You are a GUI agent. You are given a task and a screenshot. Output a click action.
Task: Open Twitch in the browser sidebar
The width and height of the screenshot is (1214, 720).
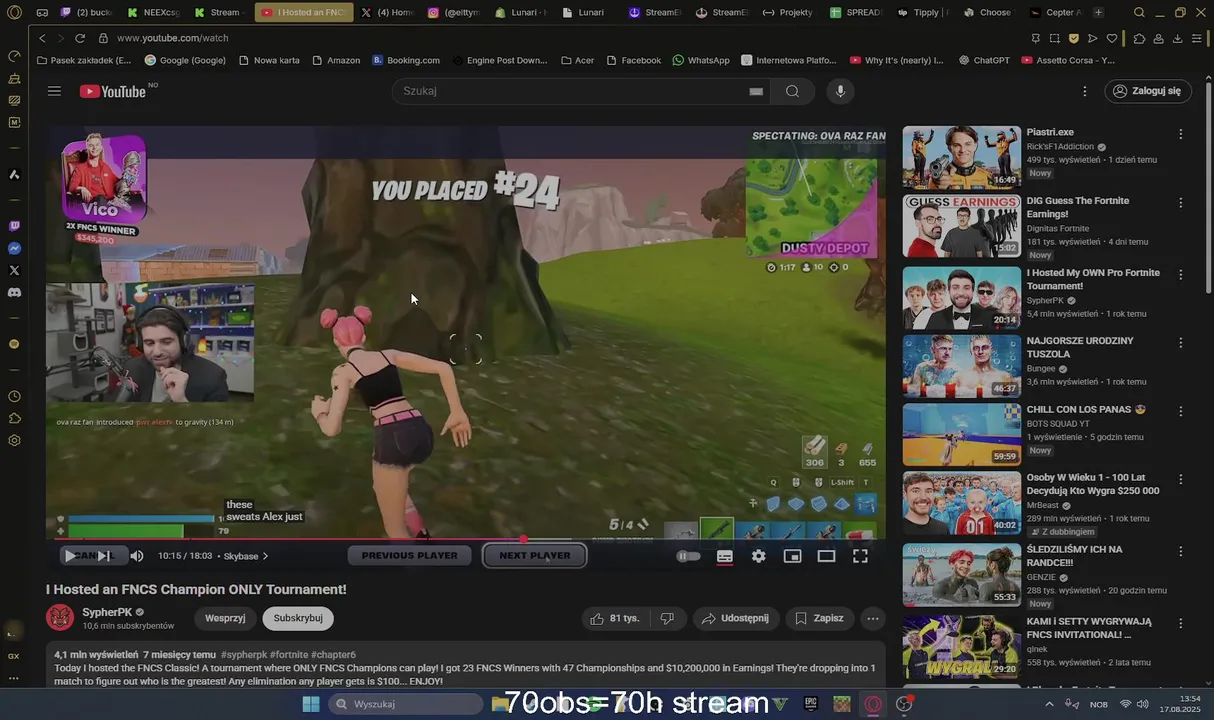(x=14, y=227)
